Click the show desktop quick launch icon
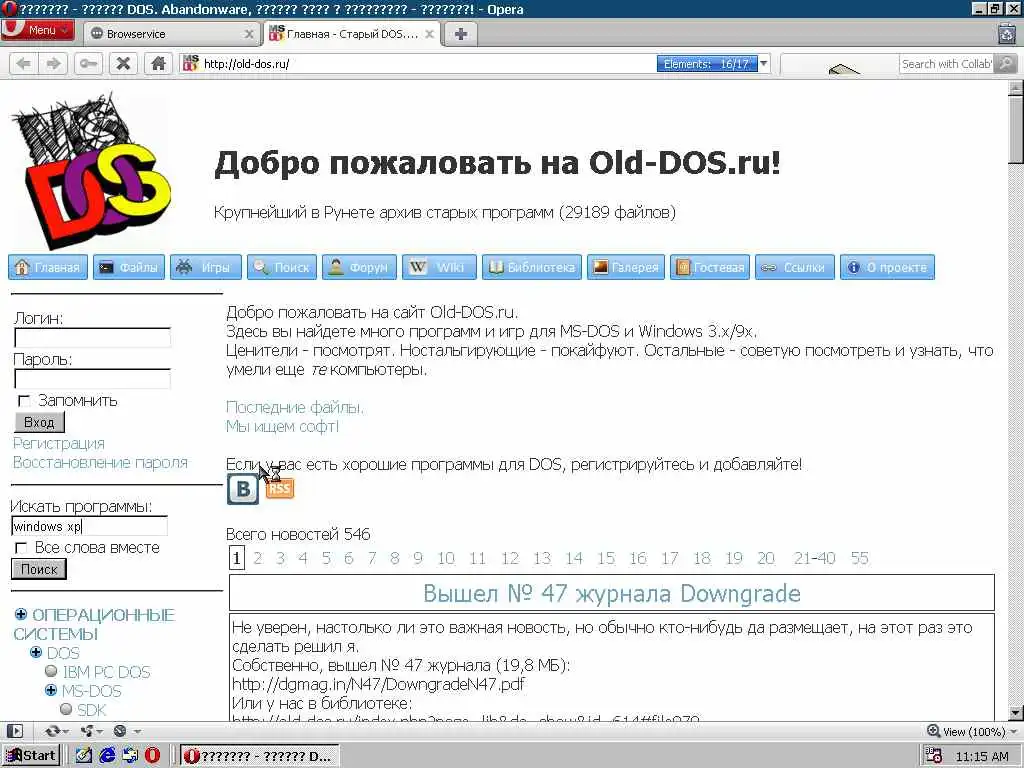This screenshot has height=768, width=1024. tap(130, 756)
